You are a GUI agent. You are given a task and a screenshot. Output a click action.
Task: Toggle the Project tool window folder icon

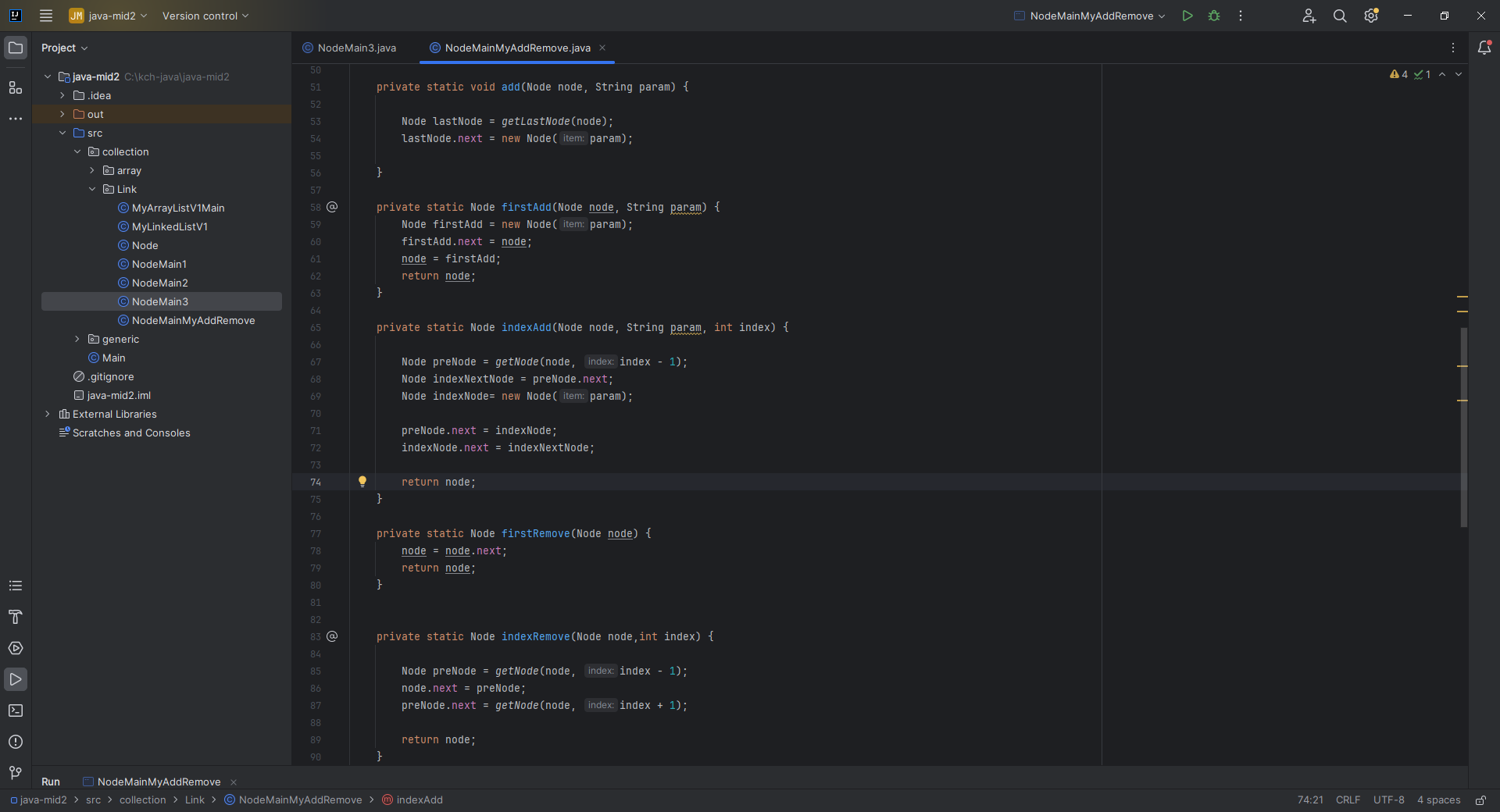coord(16,48)
